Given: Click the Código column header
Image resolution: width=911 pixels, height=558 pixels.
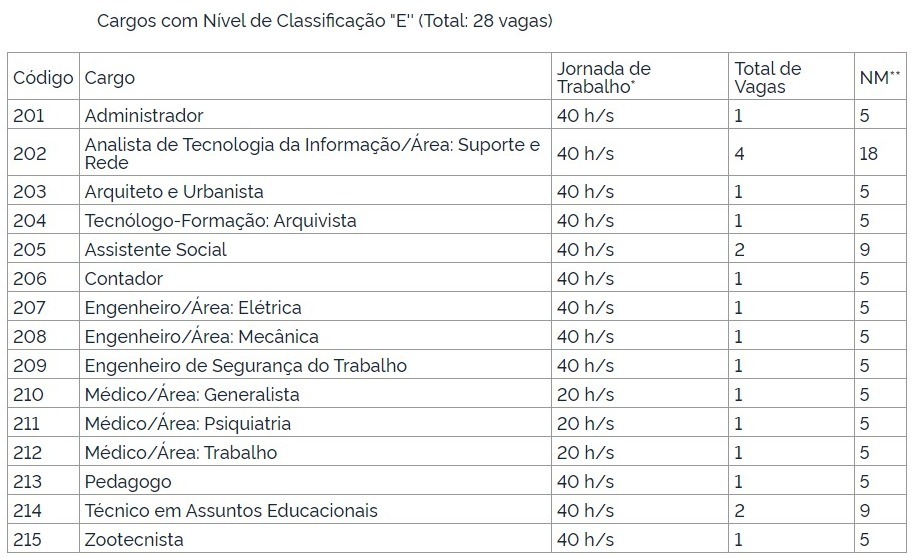Looking at the screenshot, I should pos(43,78).
